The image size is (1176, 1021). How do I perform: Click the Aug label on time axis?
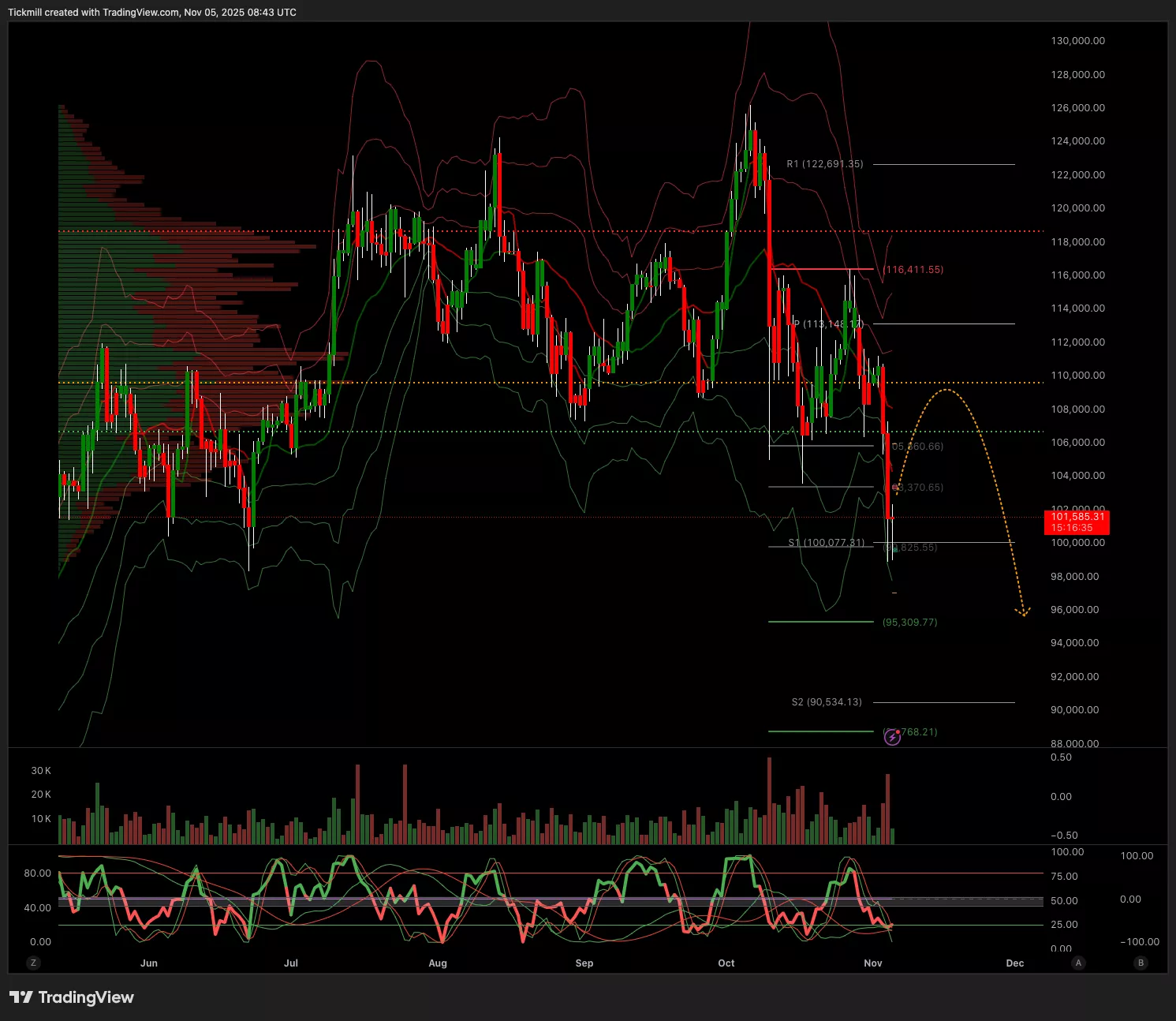point(438,963)
